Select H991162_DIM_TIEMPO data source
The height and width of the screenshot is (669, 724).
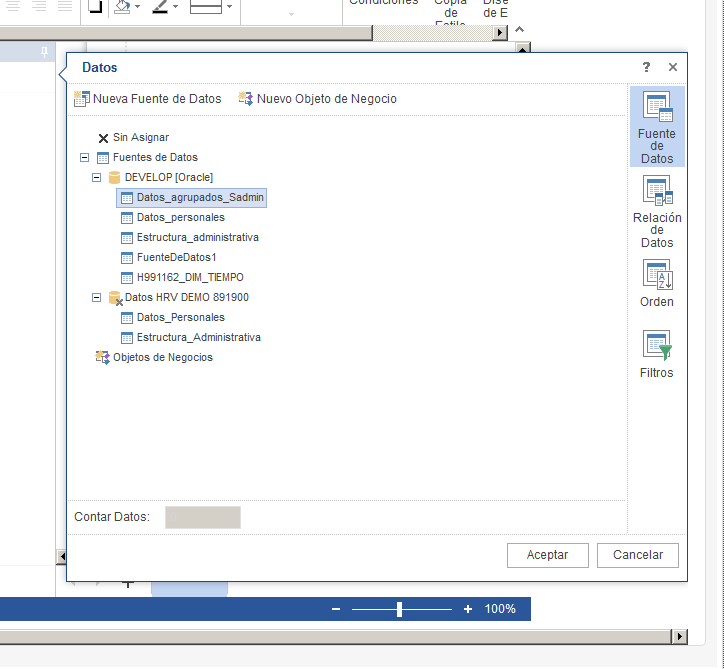click(x=182, y=277)
